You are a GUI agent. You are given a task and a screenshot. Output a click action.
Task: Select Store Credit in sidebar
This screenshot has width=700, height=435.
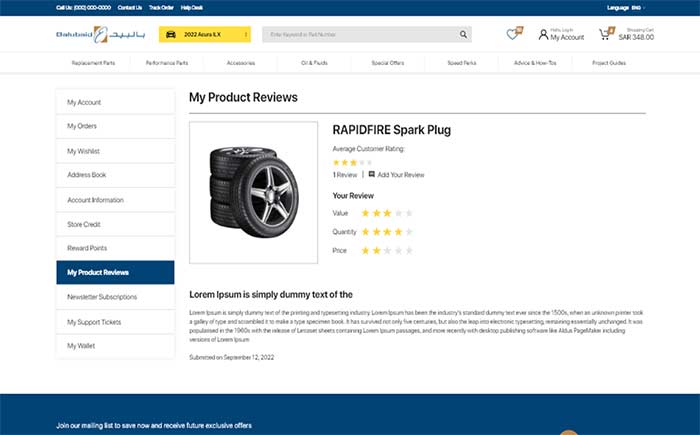point(115,224)
